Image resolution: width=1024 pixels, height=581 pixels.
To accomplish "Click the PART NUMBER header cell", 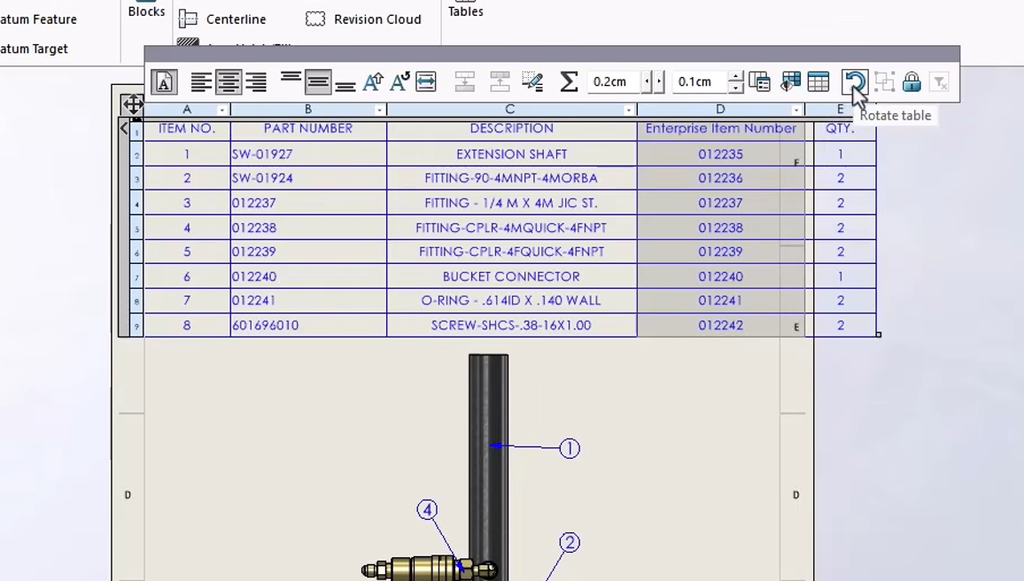I will point(308,129).
